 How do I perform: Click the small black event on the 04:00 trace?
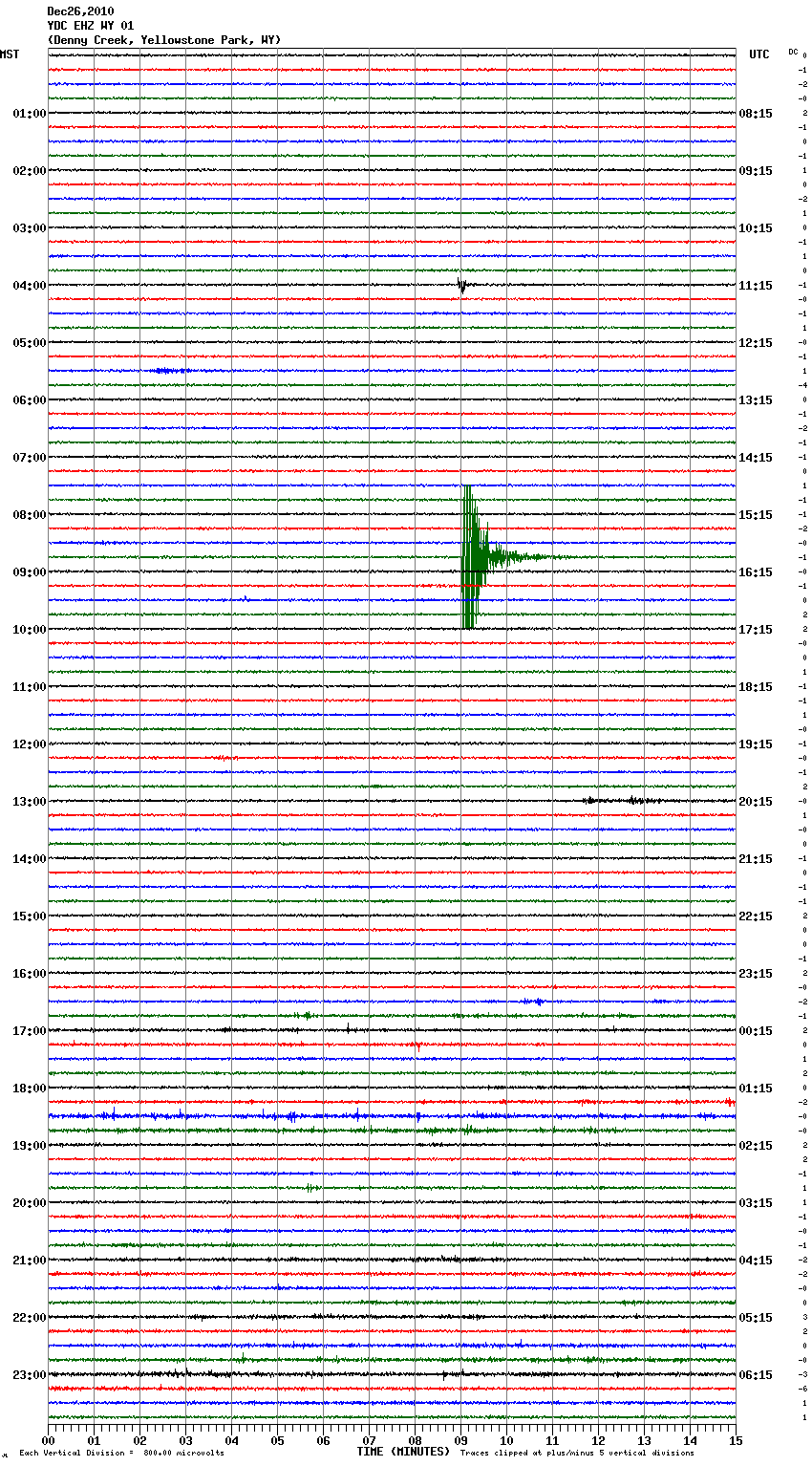[x=462, y=285]
